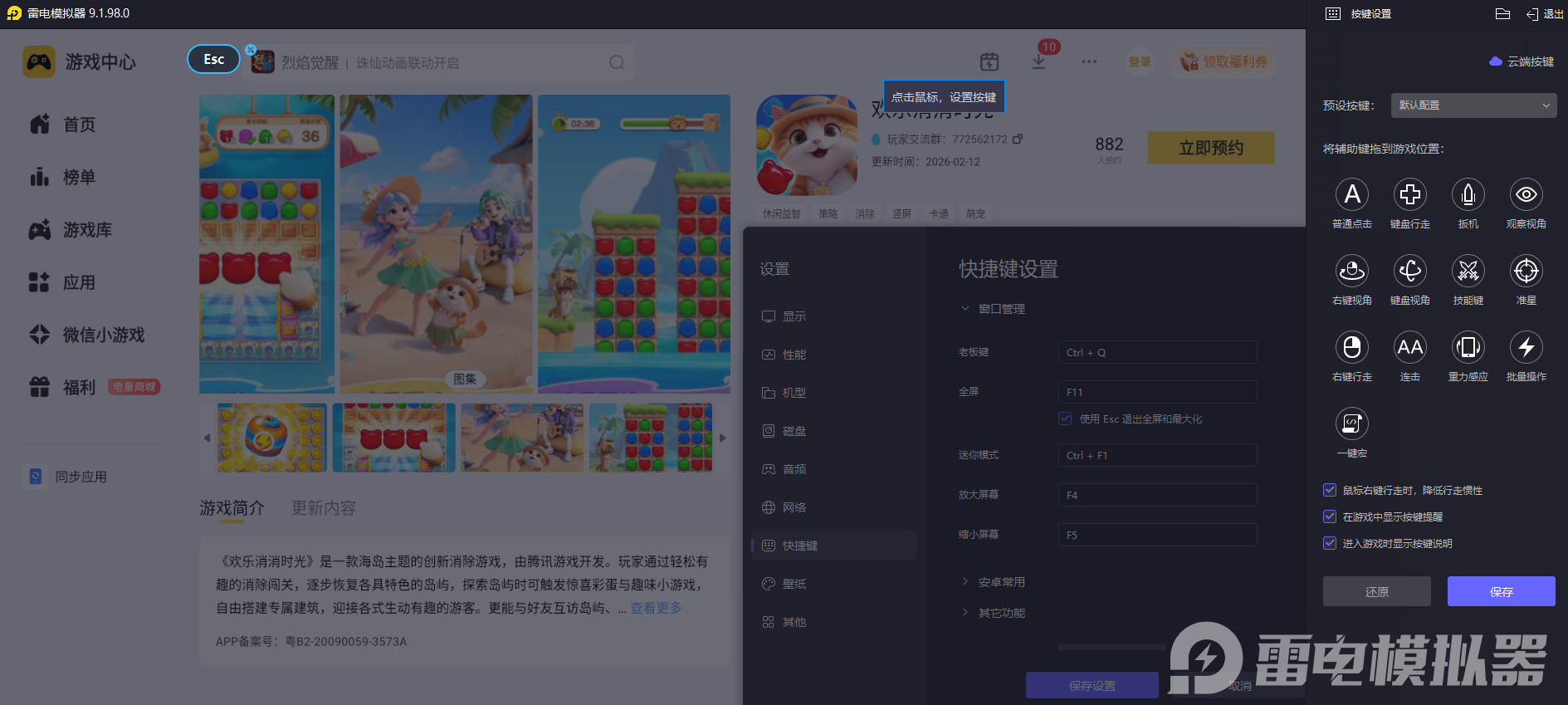Open the 预设按键 默认配置 dropdown
Screen dimensions: 1568x705
[x=1473, y=105]
